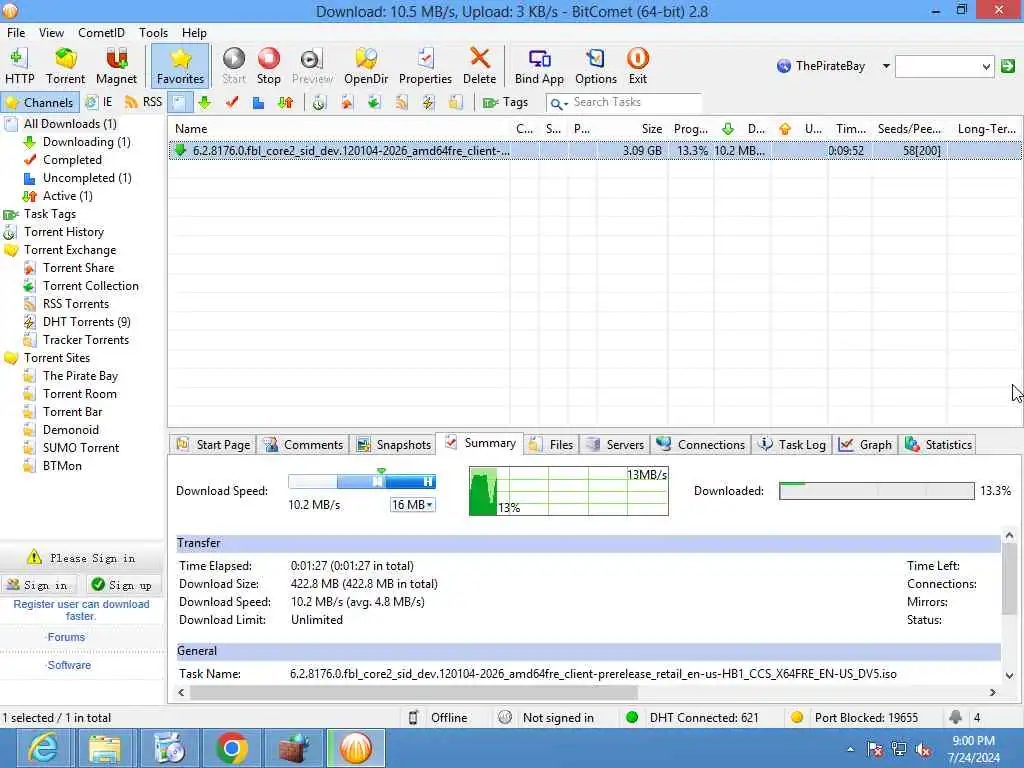
Task: Open the File menu
Action: coord(16,33)
